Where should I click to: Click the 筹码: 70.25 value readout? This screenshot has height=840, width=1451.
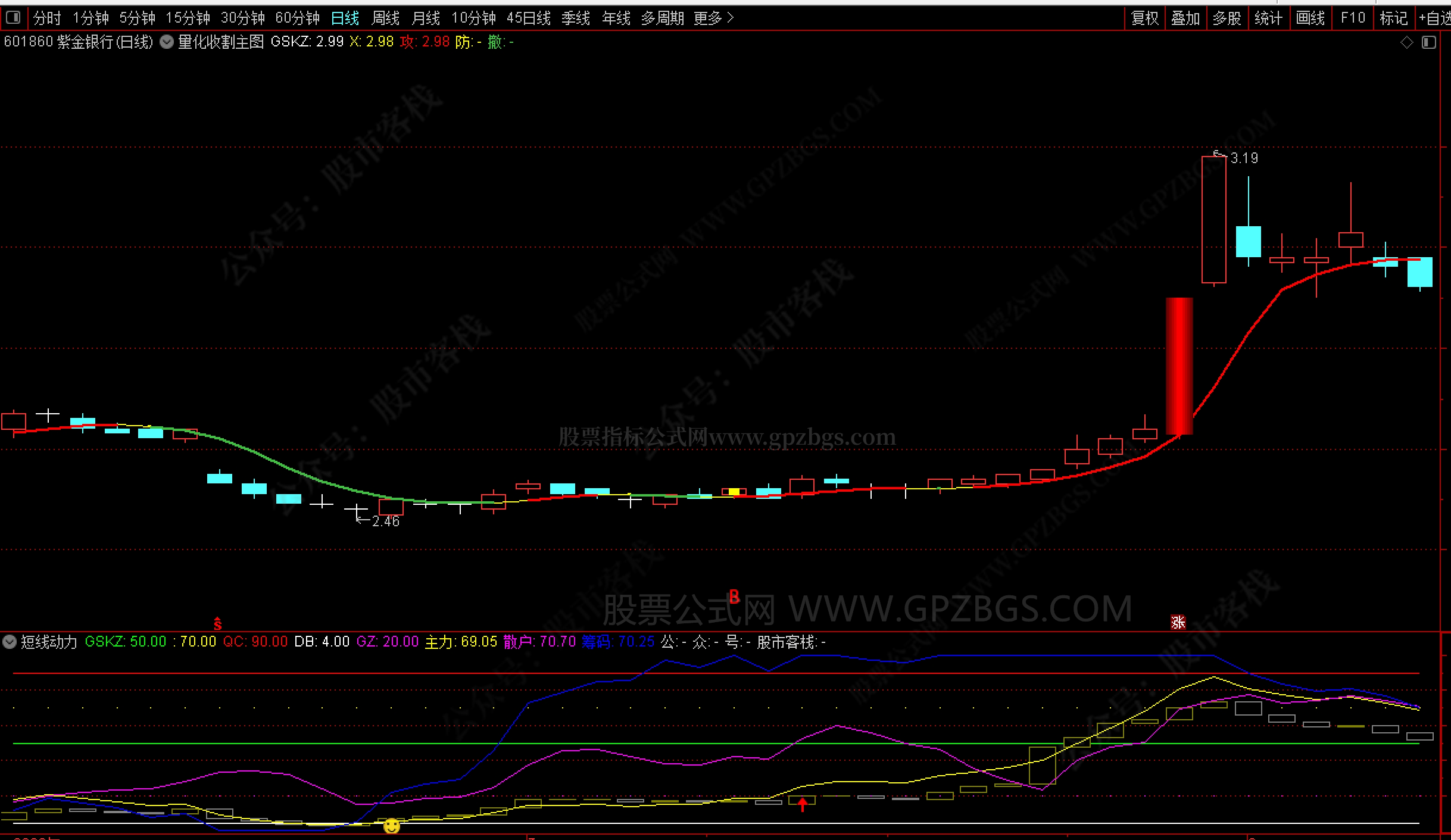618,642
